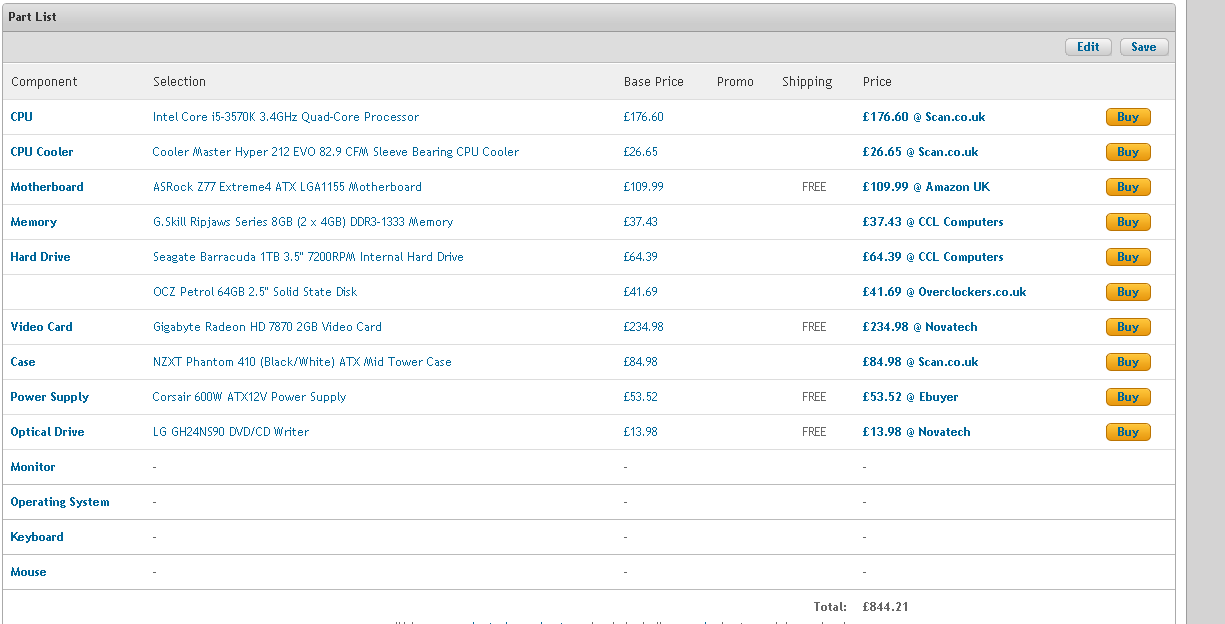Open Corsair 600W ATX12V product link
This screenshot has width=1225, height=624.
click(249, 397)
